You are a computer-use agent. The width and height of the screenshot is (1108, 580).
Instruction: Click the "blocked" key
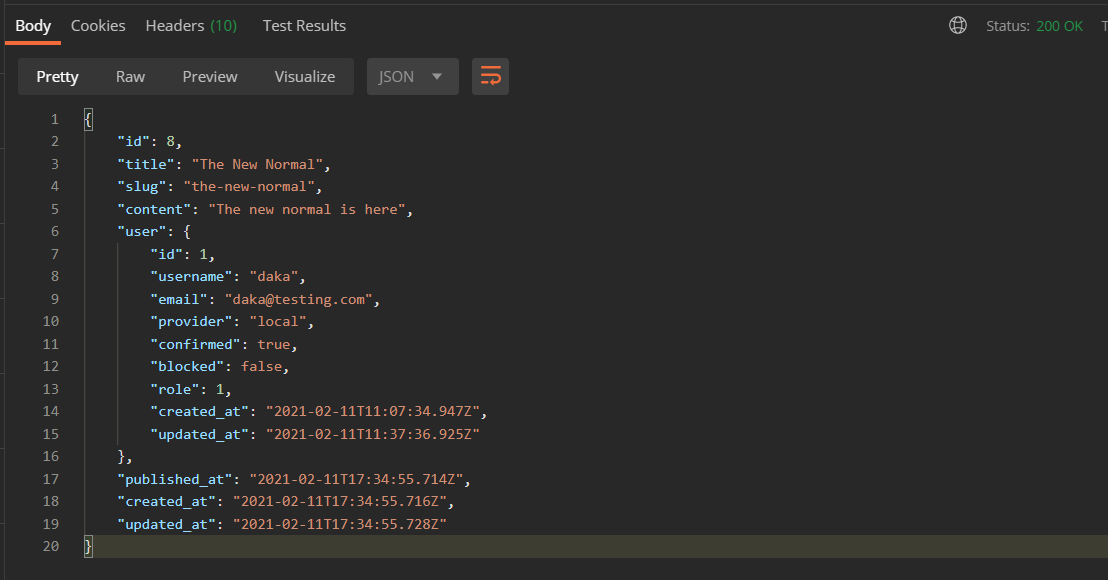click(x=187, y=367)
